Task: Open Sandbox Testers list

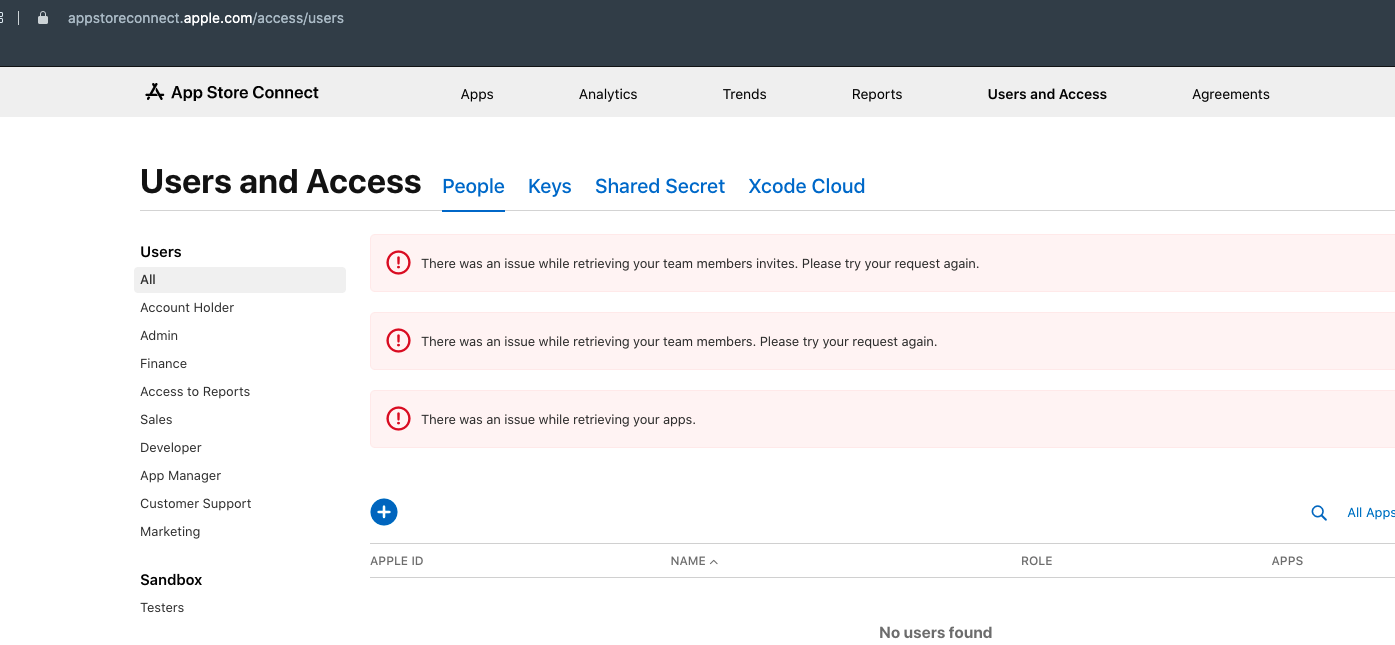Action: click(x=162, y=608)
